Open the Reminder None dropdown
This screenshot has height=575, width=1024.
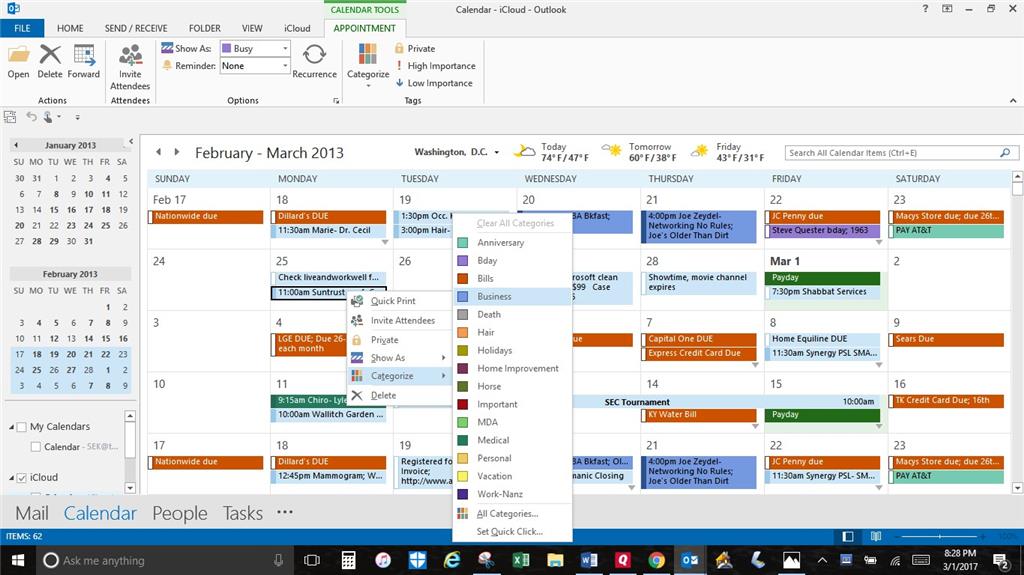coord(285,66)
